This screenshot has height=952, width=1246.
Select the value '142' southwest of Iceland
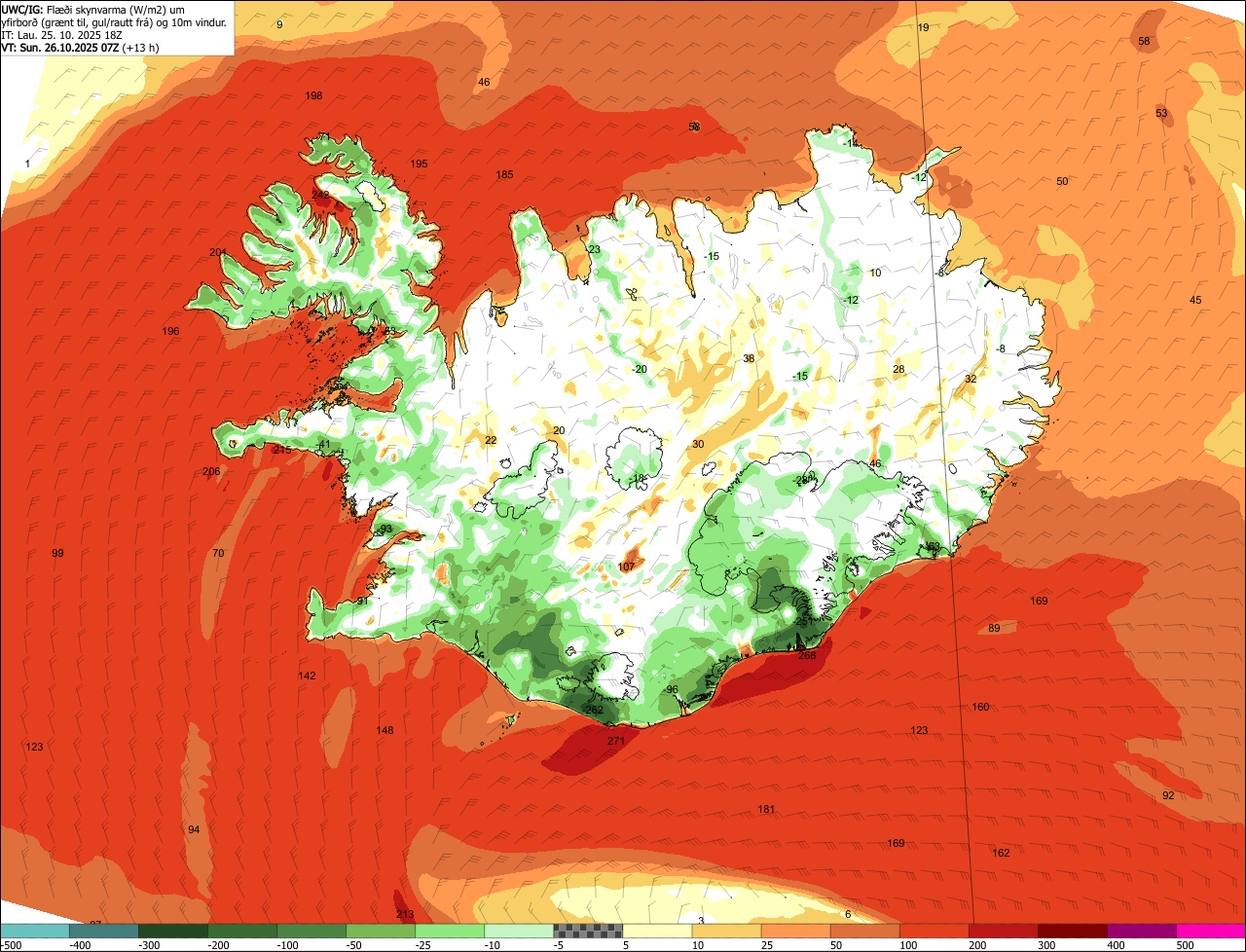click(307, 676)
